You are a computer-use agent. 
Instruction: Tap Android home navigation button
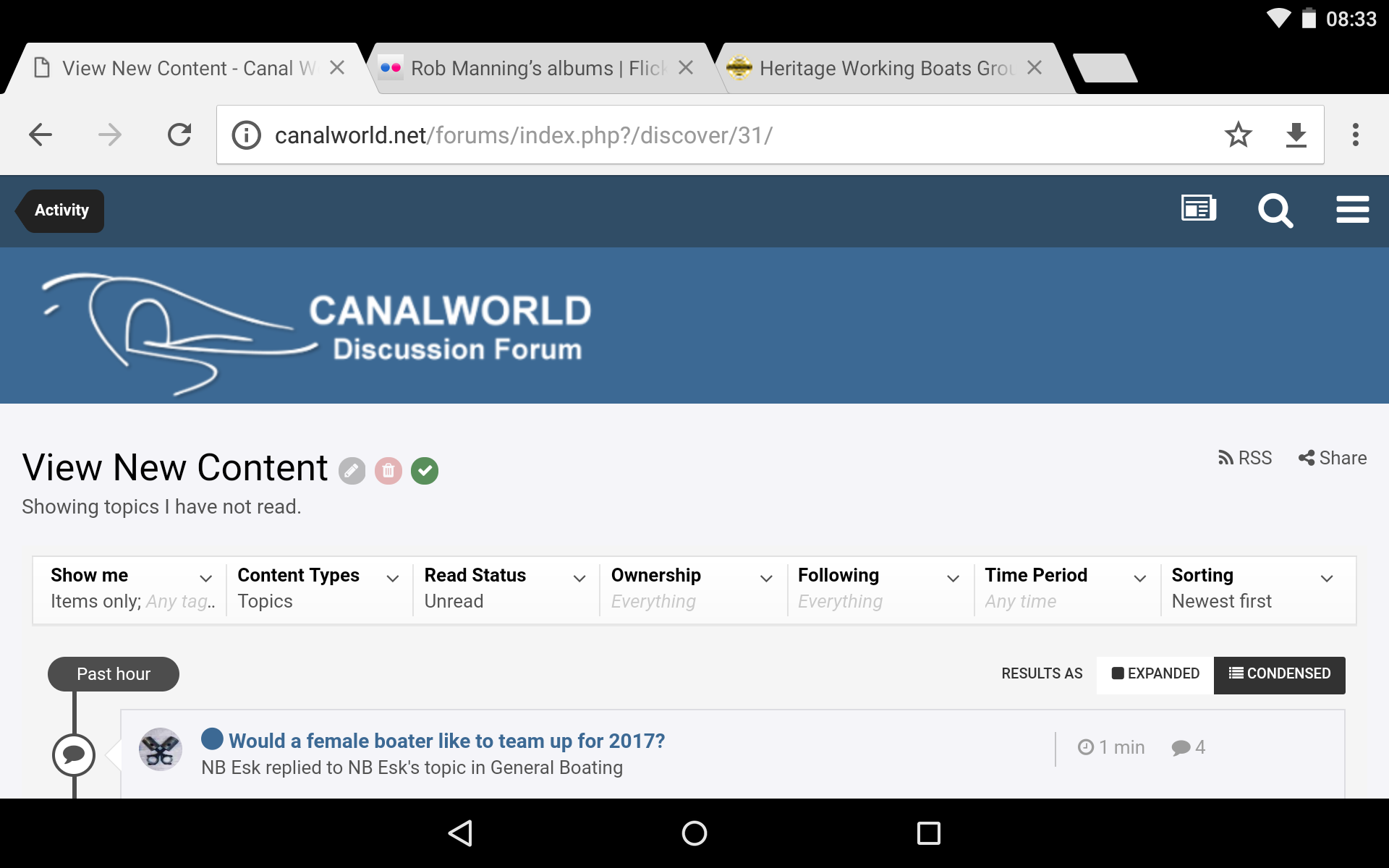[694, 833]
